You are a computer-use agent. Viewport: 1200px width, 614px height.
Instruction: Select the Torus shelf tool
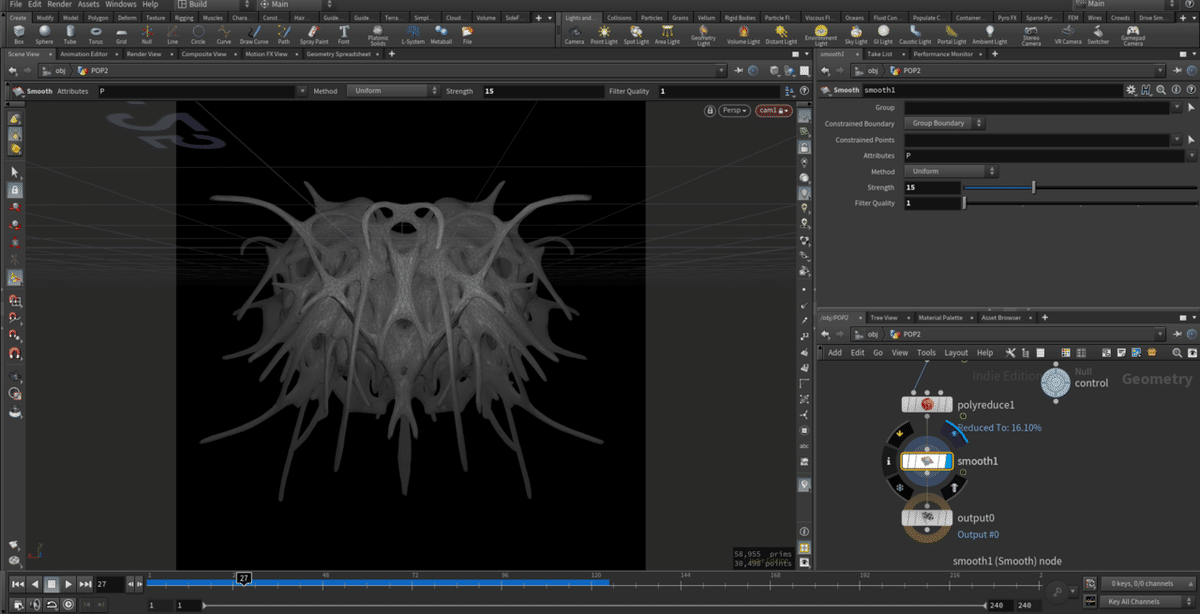point(95,35)
